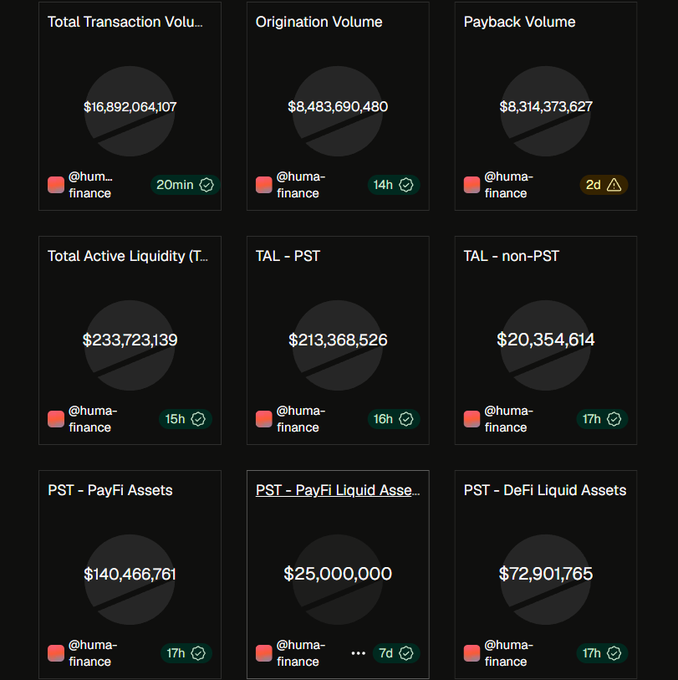Click huma-finance avatar on Total Transaction Volume card
The image size is (678, 680).
(x=56, y=185)
